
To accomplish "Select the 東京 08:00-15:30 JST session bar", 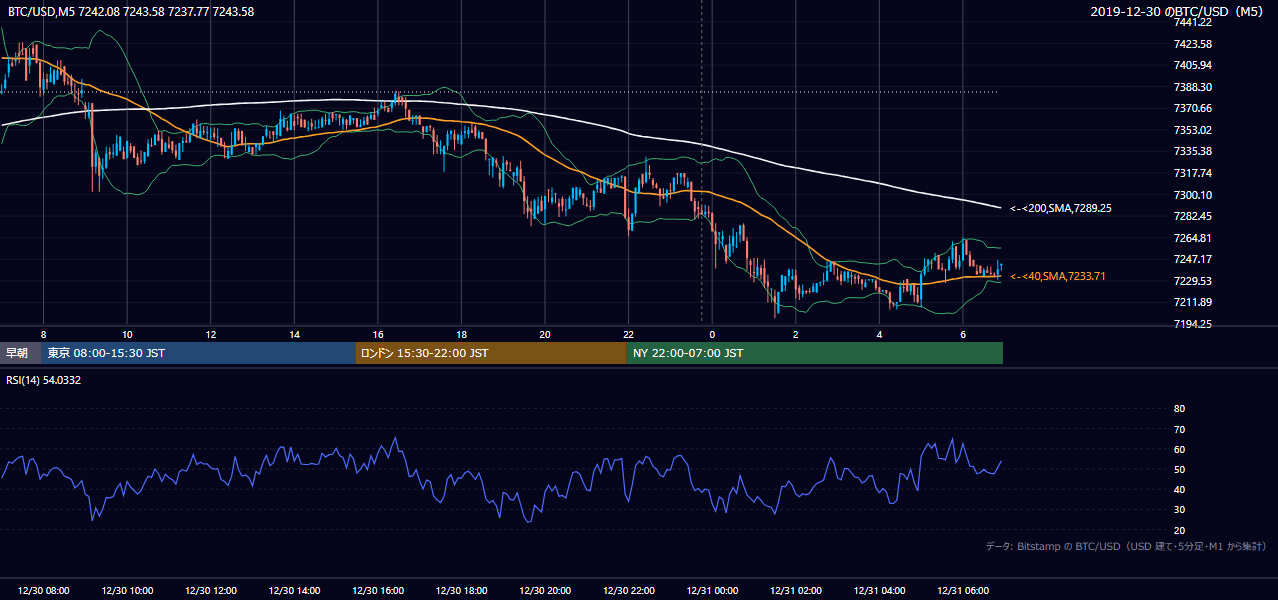I will coord(198,353).
